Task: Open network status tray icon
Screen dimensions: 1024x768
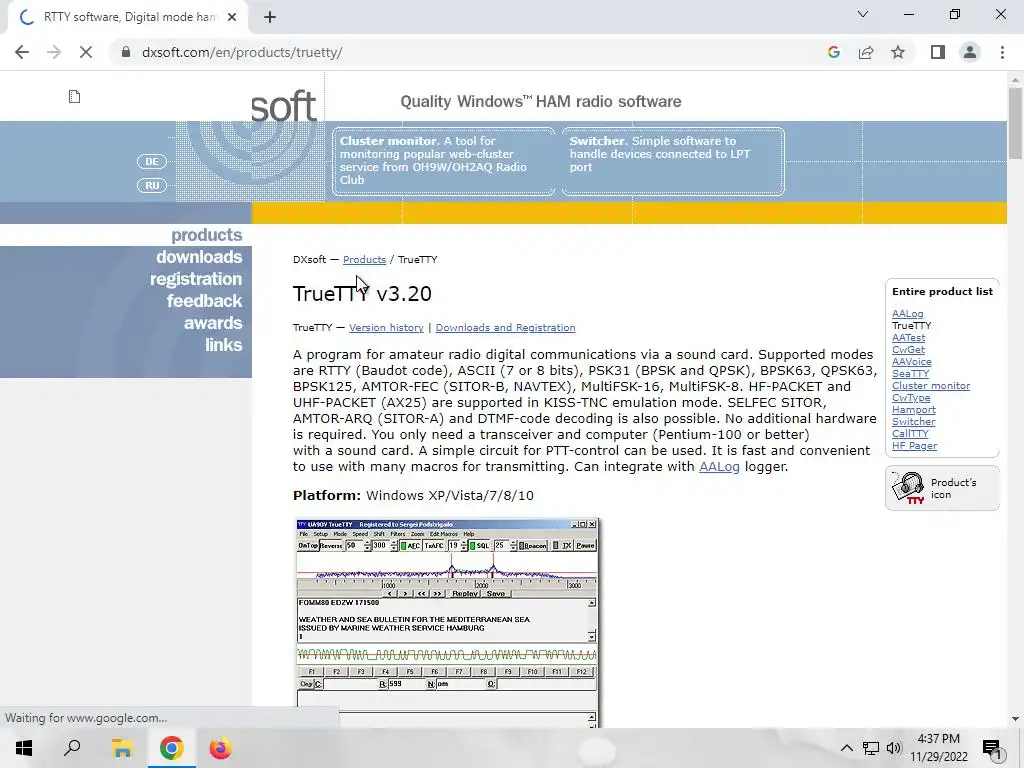Action: 871,748
